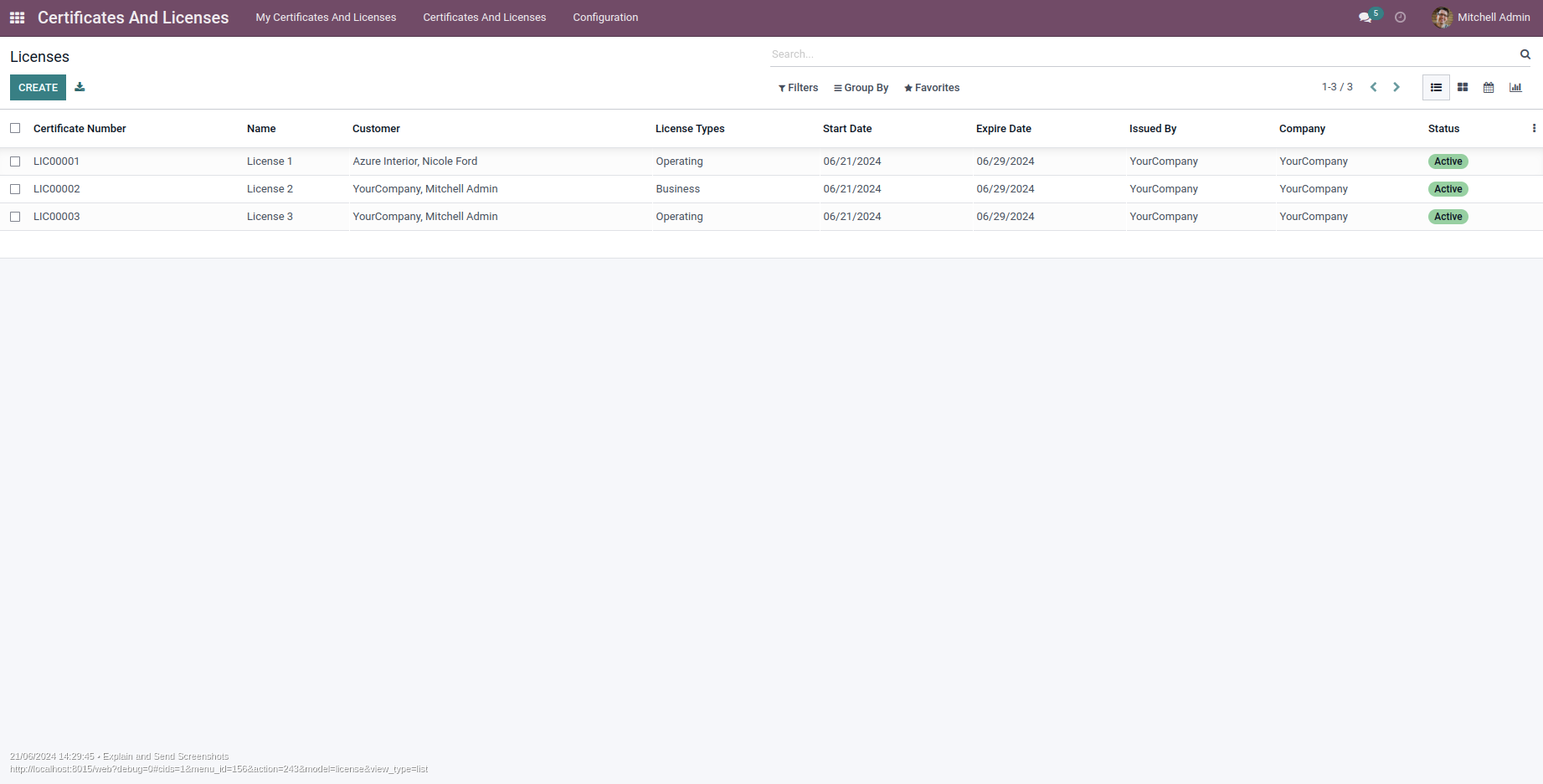This screenshot has height=784, width=1543.
Task: Click the License 3 name cell
Action: click(x=270, y=217)
